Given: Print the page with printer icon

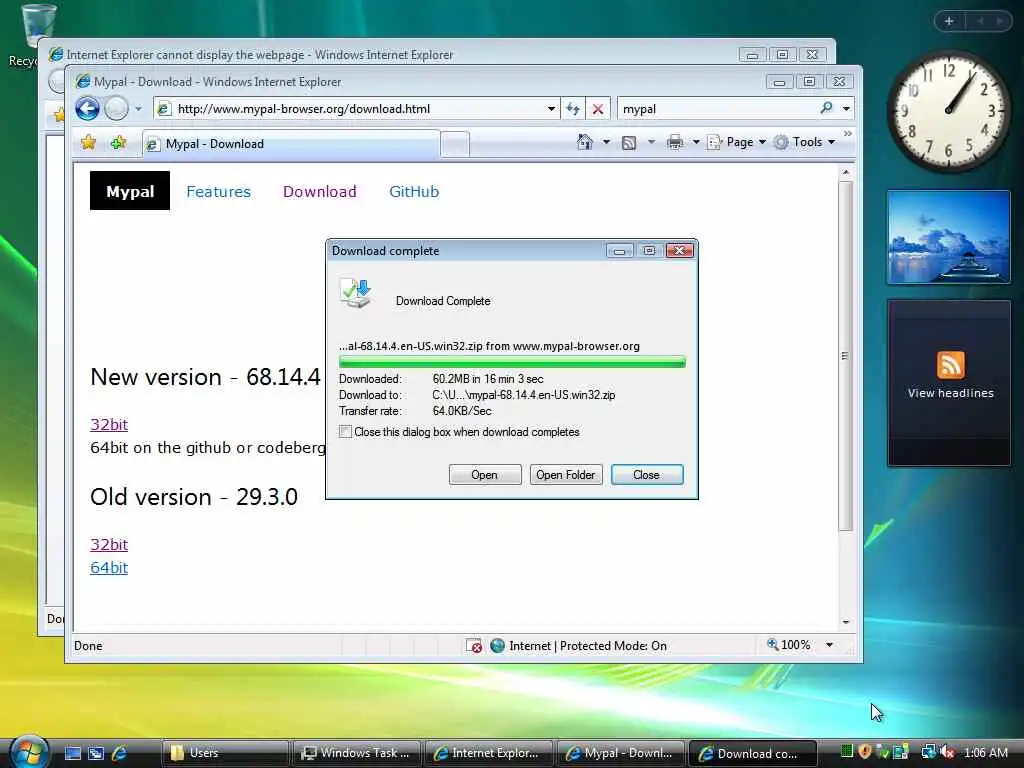Looking at the screenshot, I should [x=675, y=142].
